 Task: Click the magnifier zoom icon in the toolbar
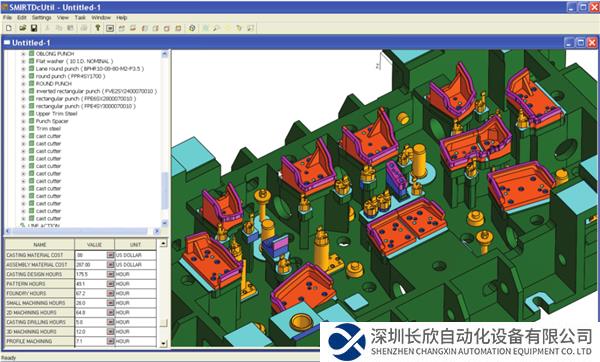tap(217, 28)
